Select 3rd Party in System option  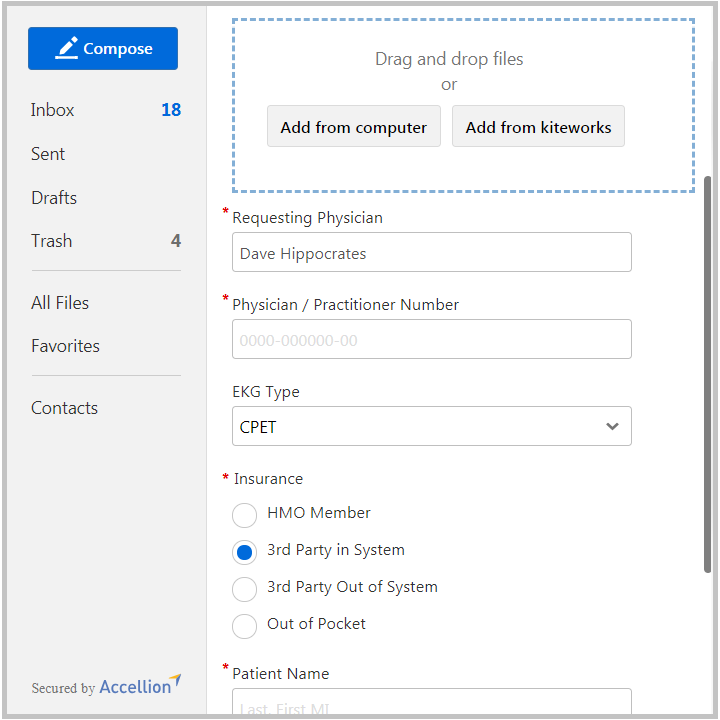(x=244, y=552)
